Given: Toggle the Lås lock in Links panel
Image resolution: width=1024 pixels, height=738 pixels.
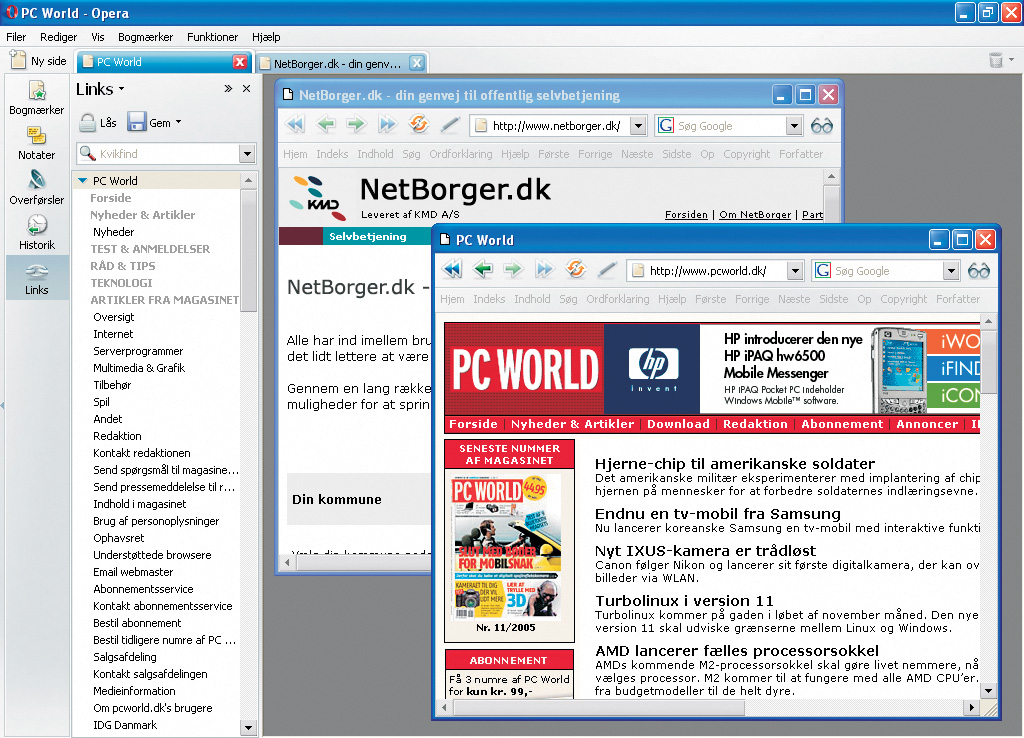Looking at the screenshot, I should coord(98,123).
